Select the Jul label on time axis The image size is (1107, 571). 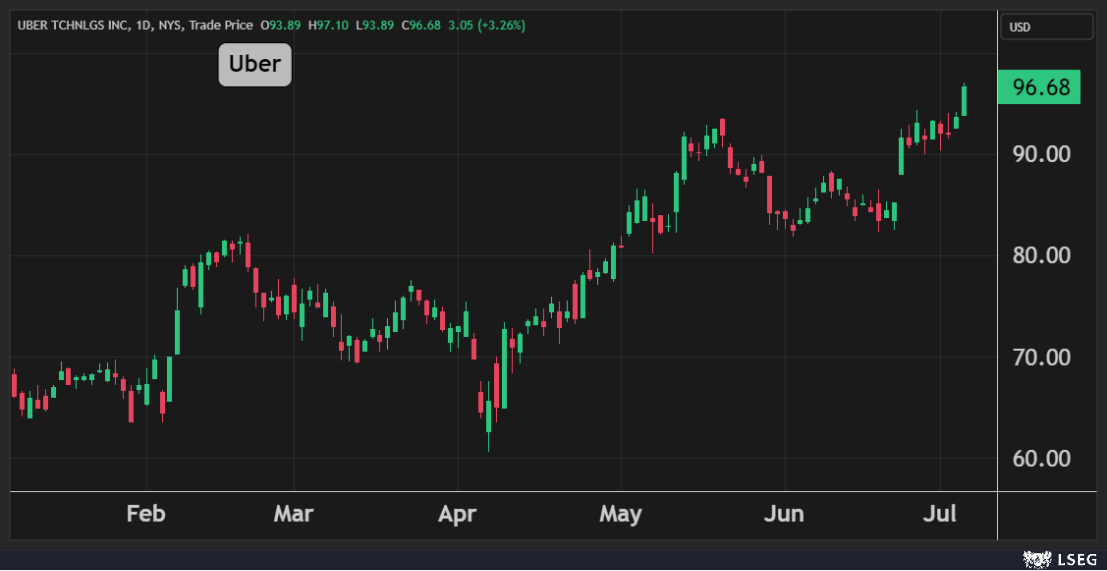pos(940,514)
